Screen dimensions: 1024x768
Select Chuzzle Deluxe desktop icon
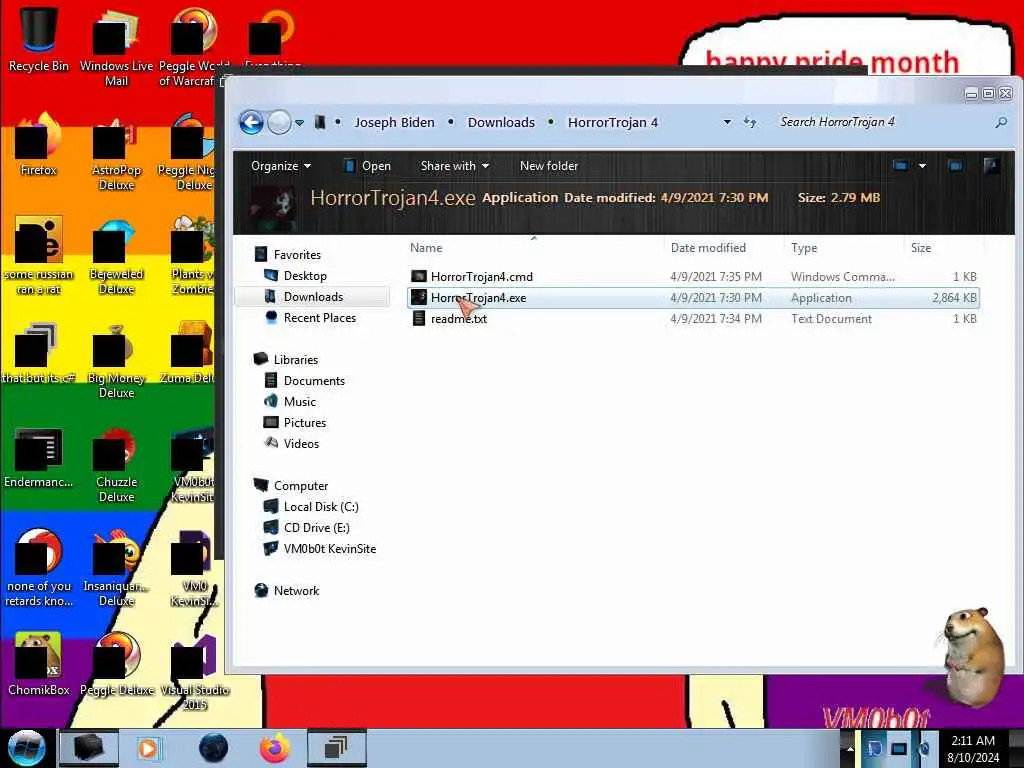click(x=116, y=463)
